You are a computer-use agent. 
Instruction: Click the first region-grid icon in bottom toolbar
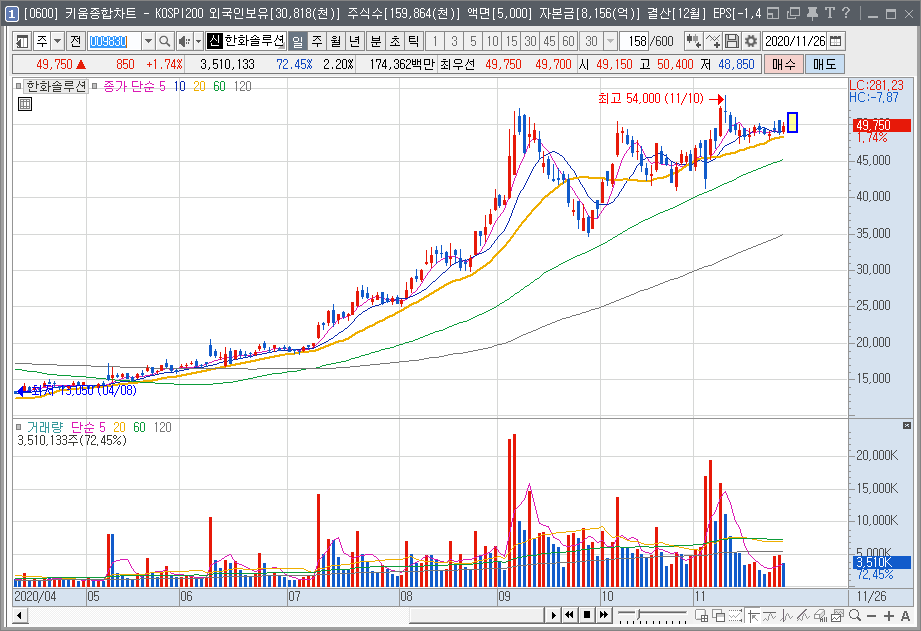[x=701, y=615]
